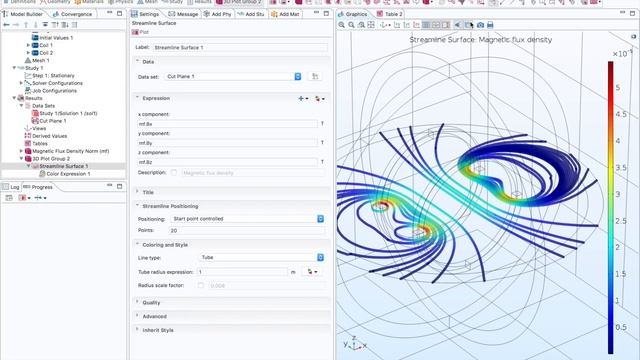
Task: Move node down with the down arrow icon
Action: click(35, 25)
